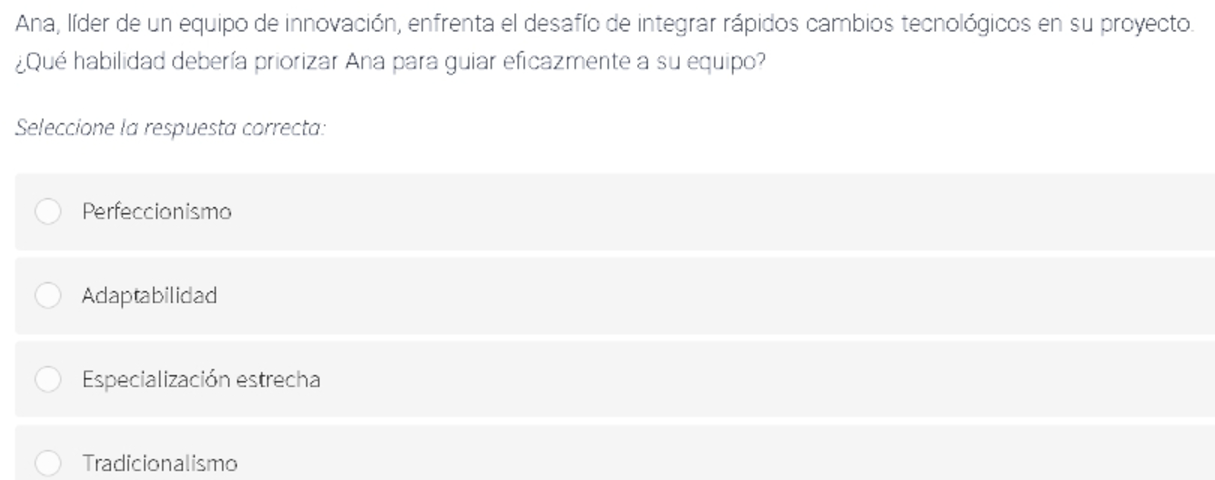This screenshot has height=480, width=1215.
Task: Mark the Especialización estrecha radio button
Action: (x=49, y=380)
